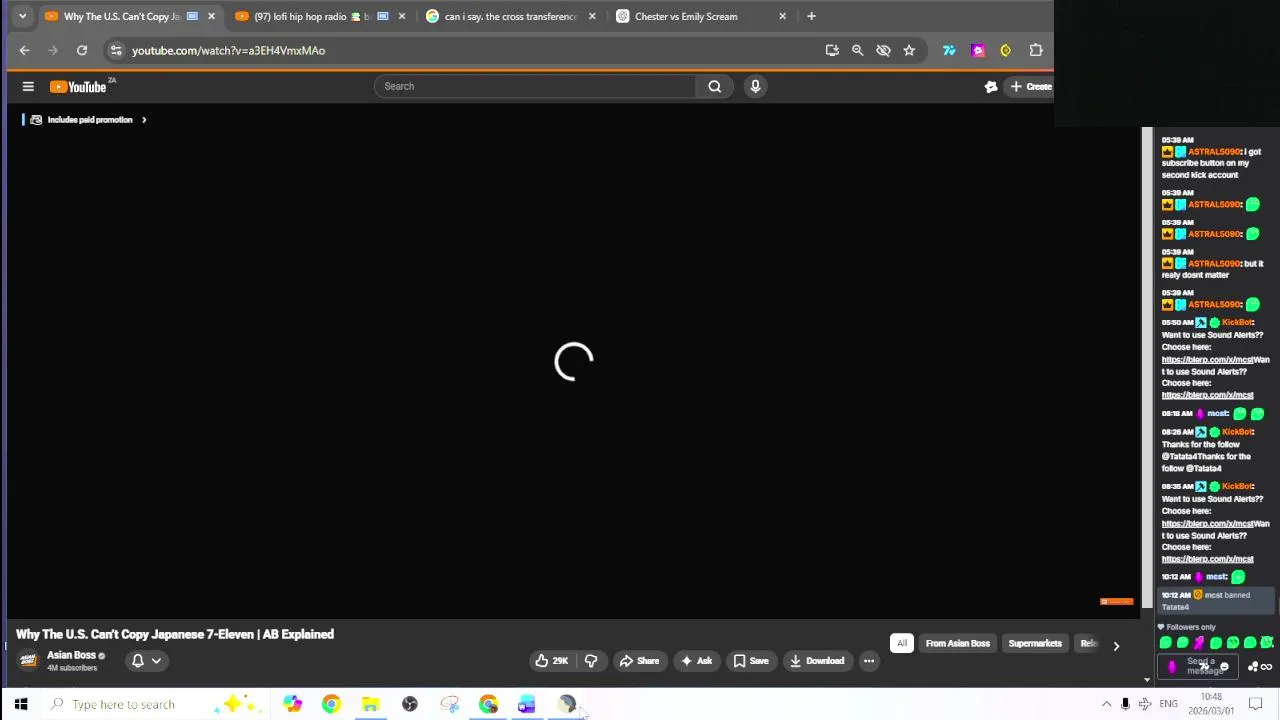Open the site information icon in address bar
The height and width of the screenshot is (720, 1280).
coord(116,50)
